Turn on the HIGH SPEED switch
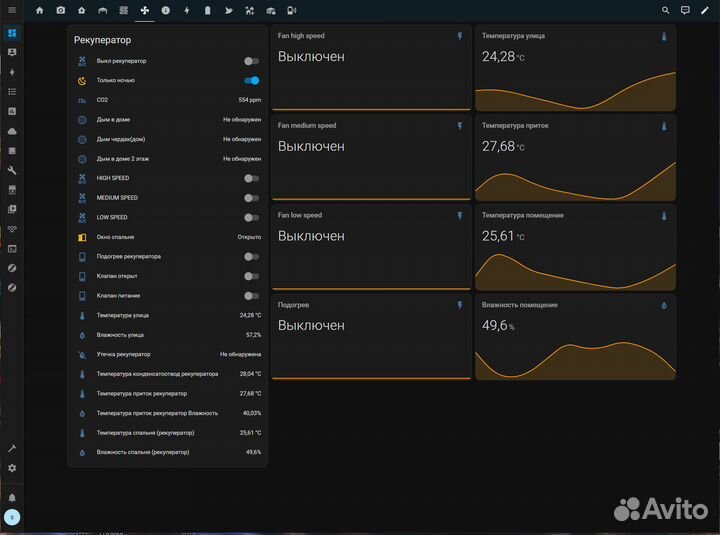720x535 pixels. [251, 178]
